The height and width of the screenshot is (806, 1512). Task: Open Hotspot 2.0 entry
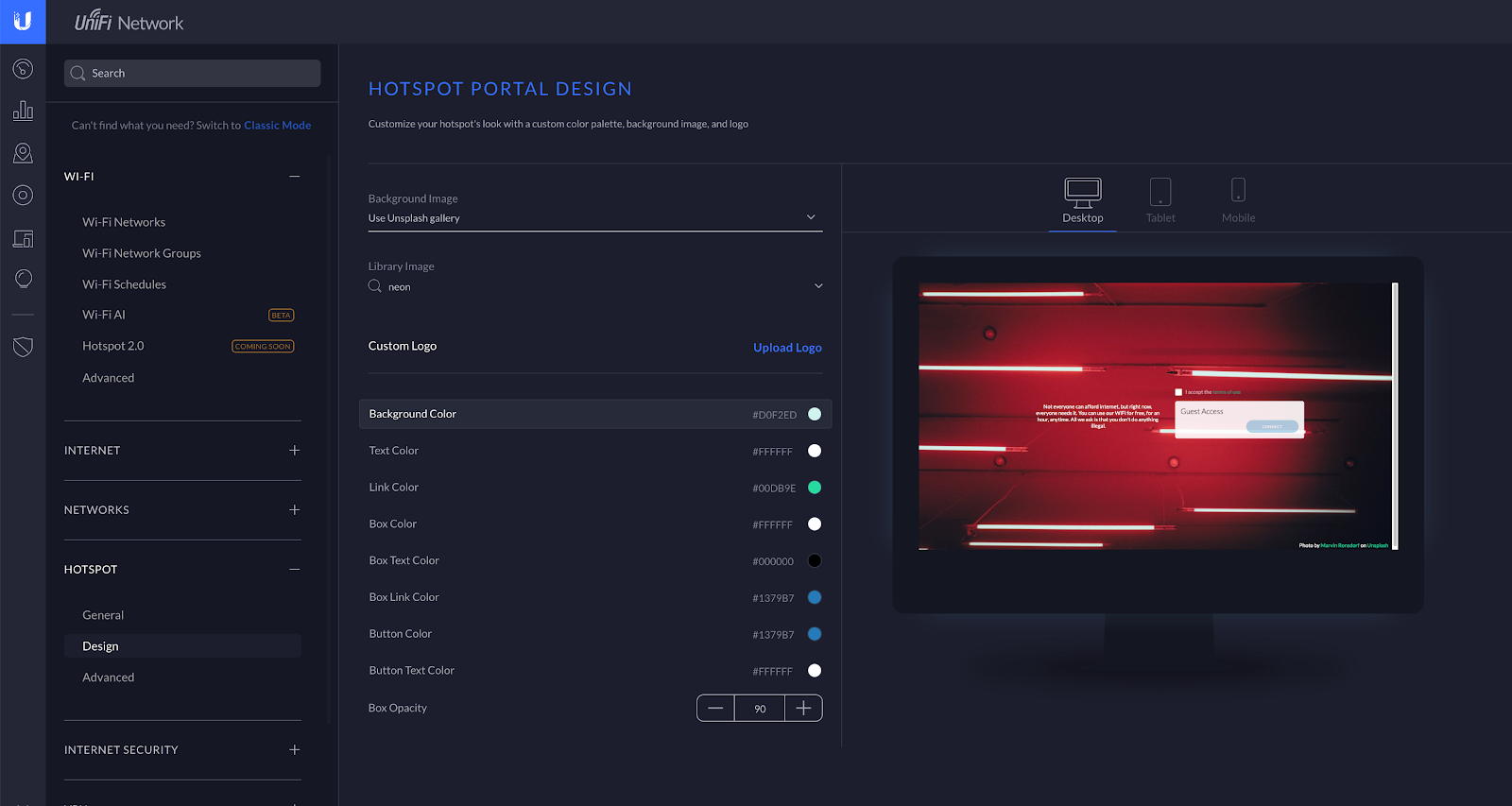point(113,346)
